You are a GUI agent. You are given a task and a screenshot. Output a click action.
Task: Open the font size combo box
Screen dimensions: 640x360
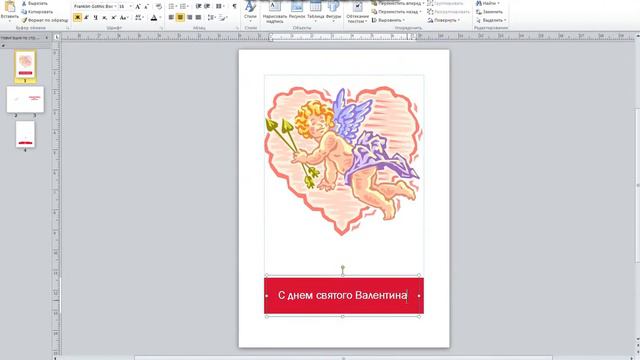(125, 7)
